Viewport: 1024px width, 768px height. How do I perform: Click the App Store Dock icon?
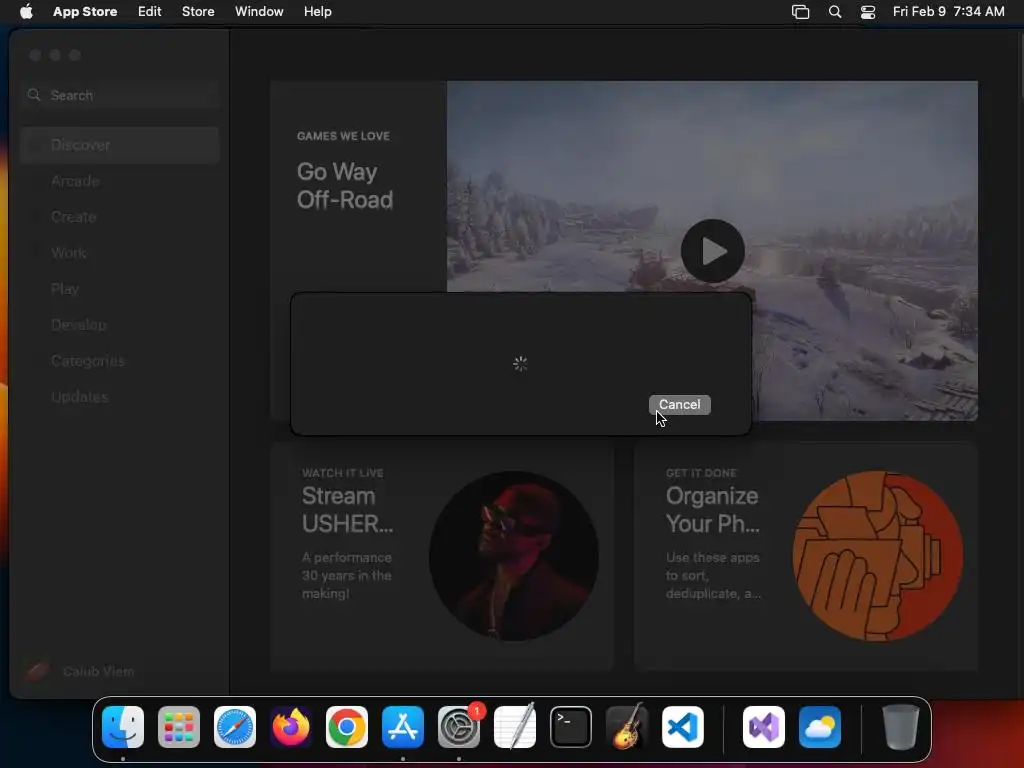403,727
